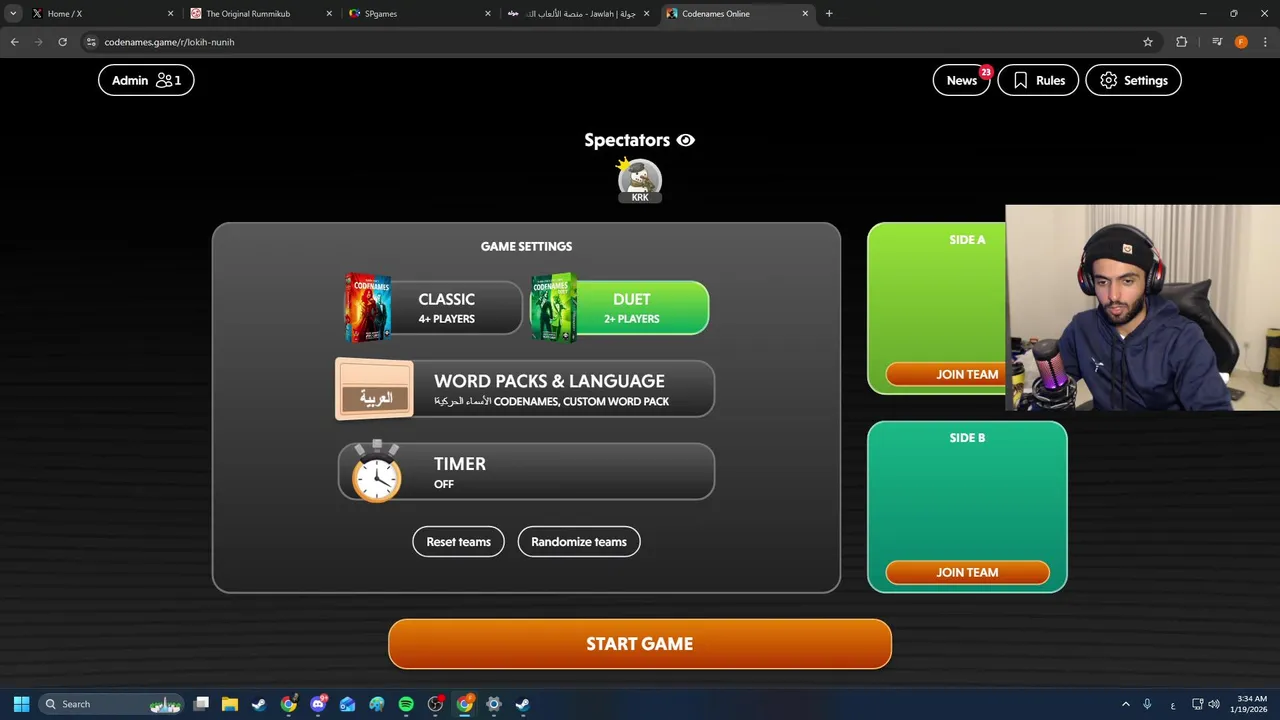Click the News badge showing 23

coord(986,72)
